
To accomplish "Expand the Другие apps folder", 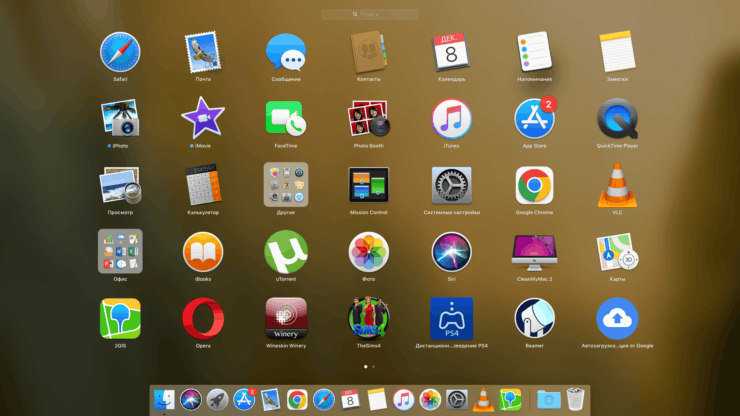I will coord(286,185).
